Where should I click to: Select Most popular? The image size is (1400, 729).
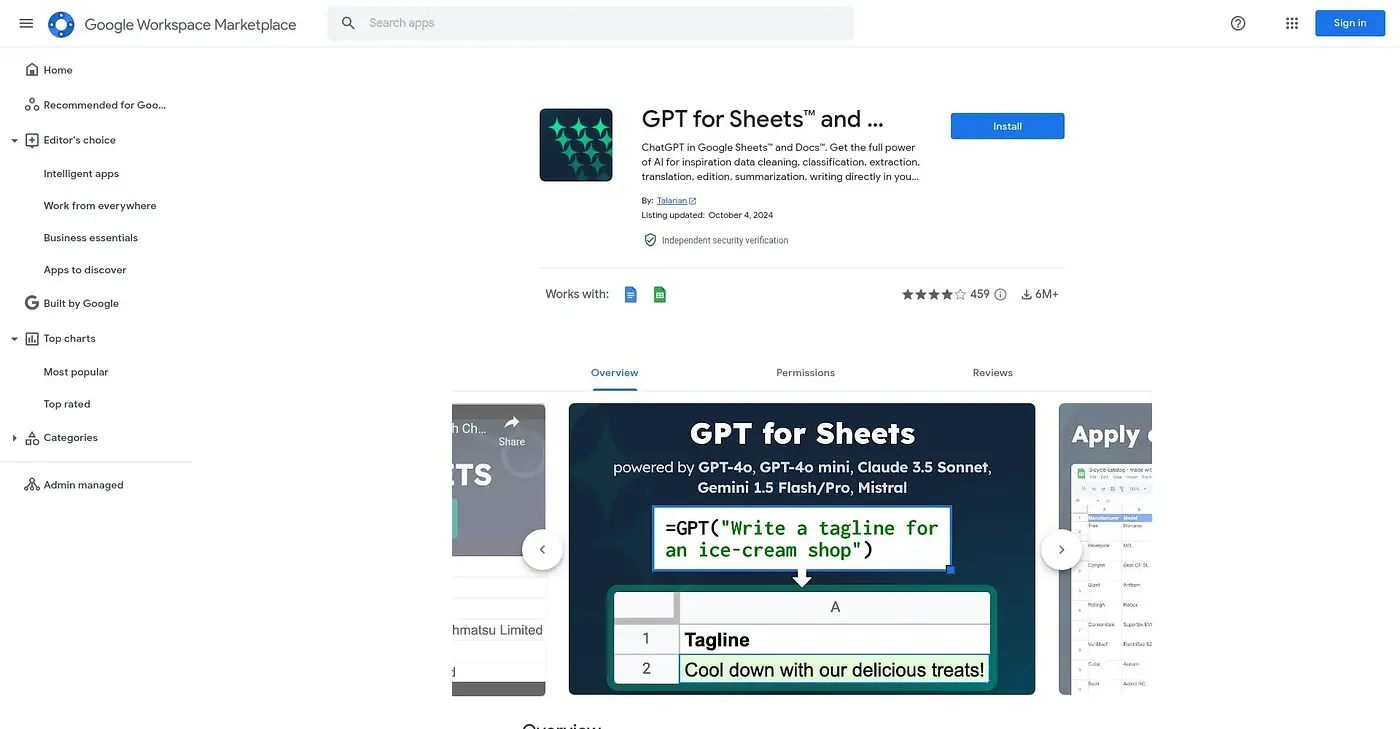click(x=76, y=372)
